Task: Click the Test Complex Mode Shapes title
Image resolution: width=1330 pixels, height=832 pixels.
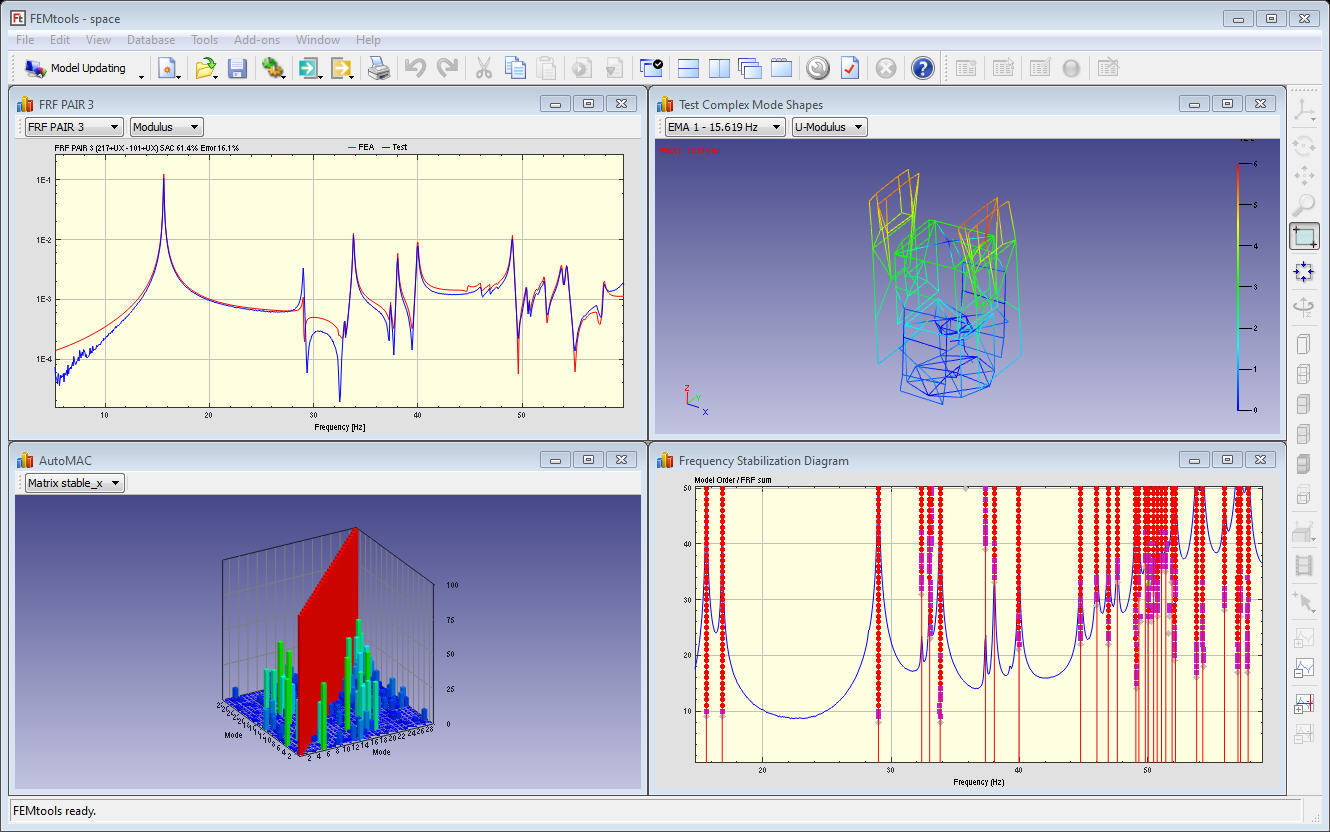Action: pos(751,105)
